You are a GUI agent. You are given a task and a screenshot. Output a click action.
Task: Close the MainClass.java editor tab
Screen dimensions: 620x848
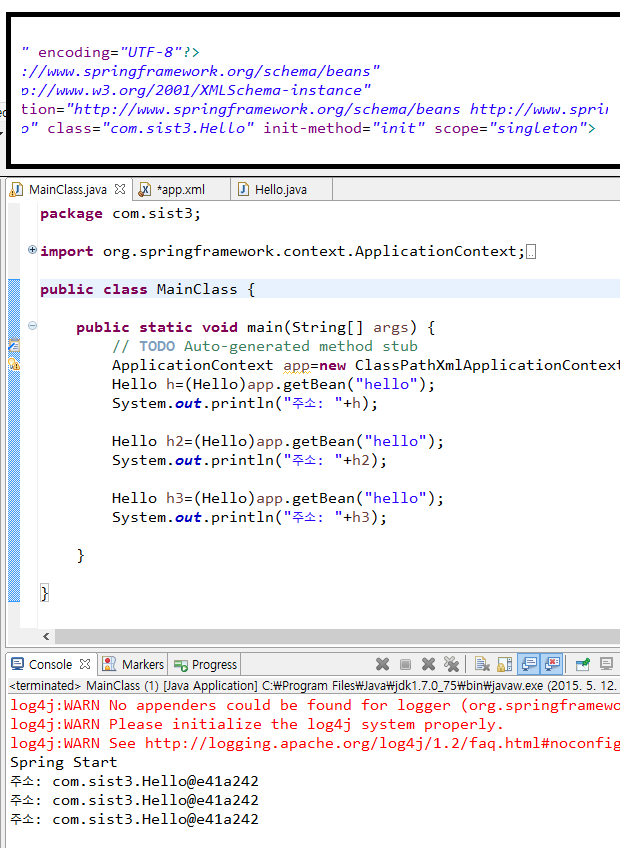[120, 189]
